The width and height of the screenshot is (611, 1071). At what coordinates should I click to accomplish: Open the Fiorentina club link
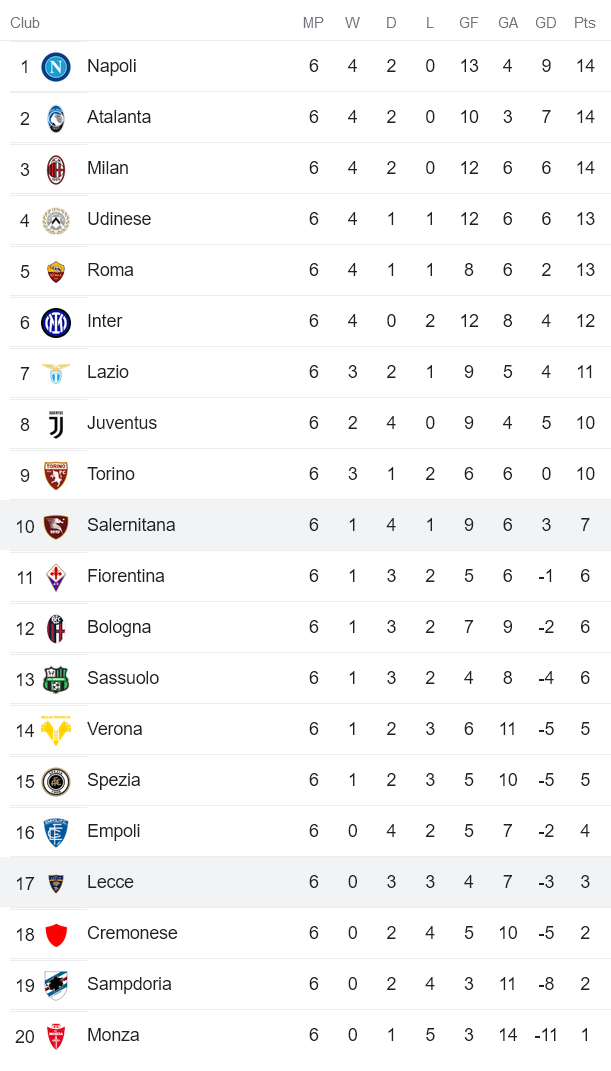[x=126, y=576]
